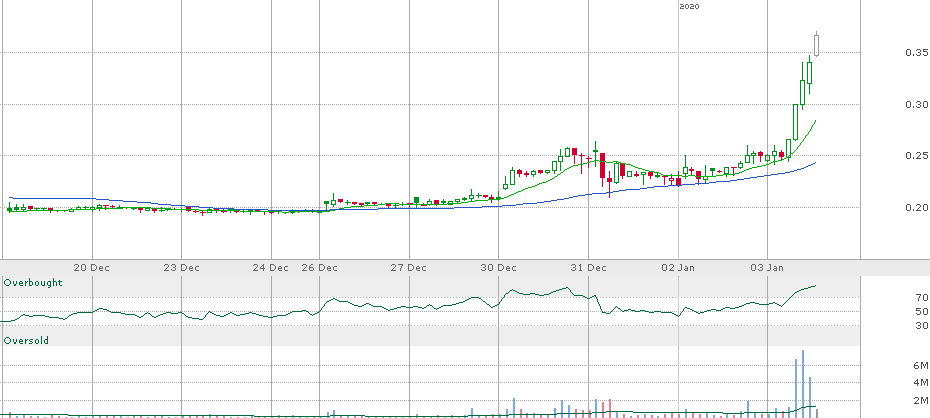The image size is (930, 418).
Task: Click the 03 Jan date label
Action: [x=767, y=267]
